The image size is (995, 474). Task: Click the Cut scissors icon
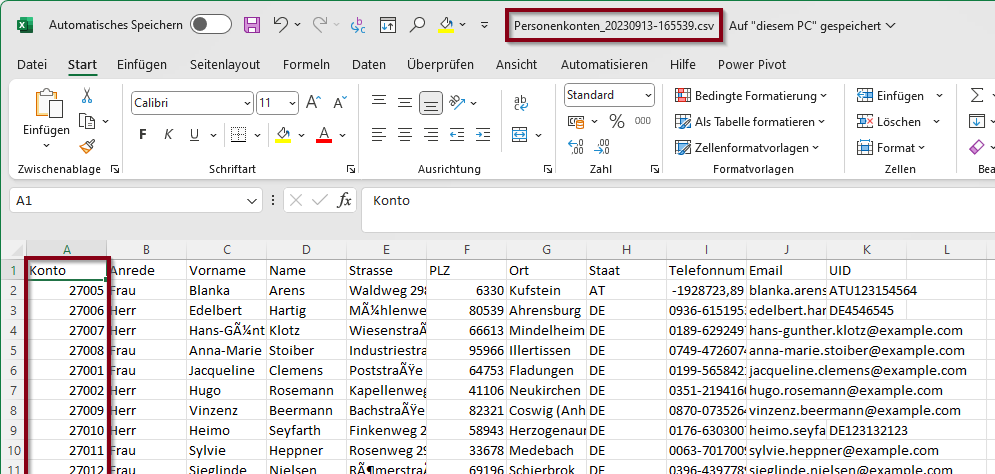coord(87,96)
